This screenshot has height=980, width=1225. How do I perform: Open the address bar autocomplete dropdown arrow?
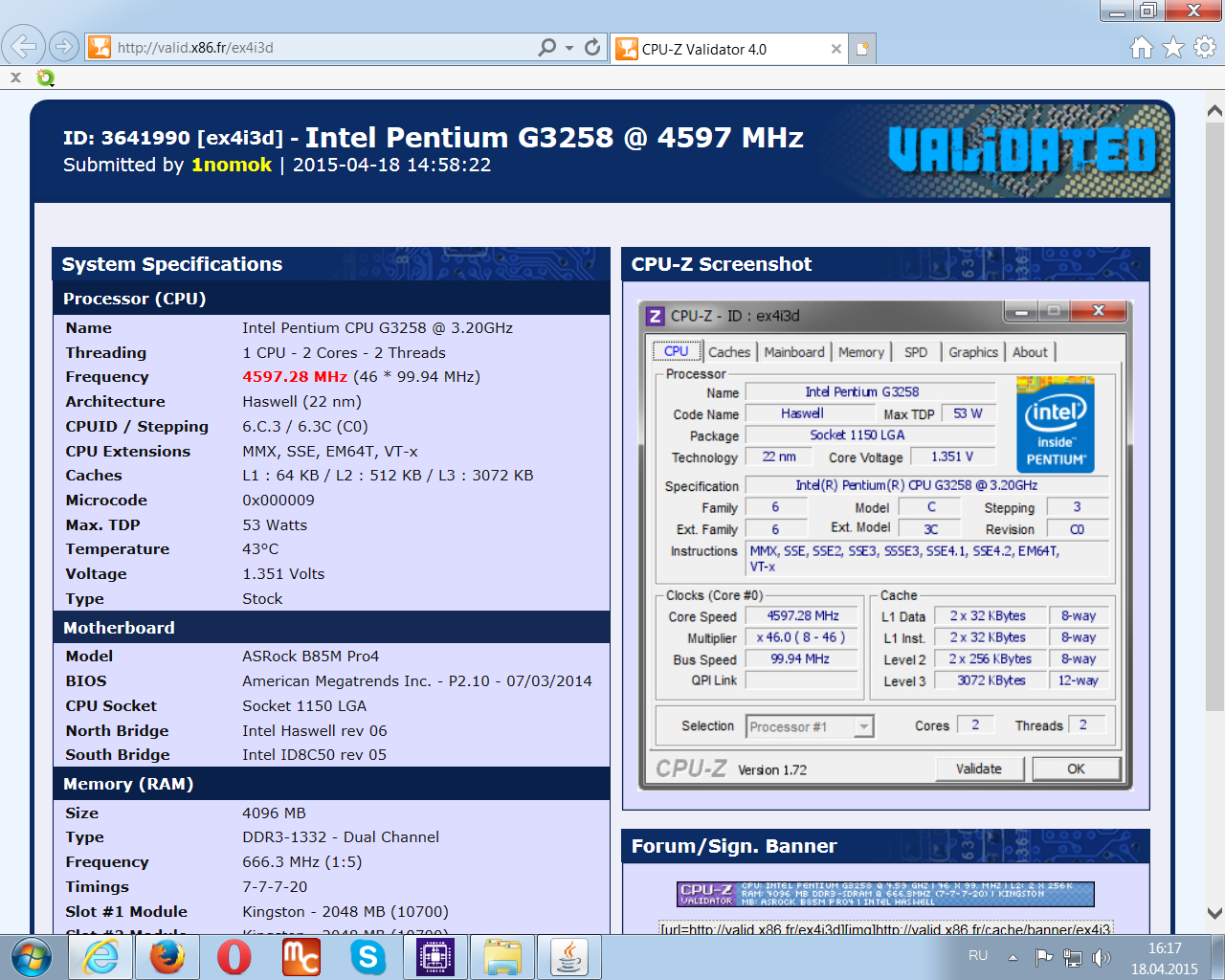(569, 48)
